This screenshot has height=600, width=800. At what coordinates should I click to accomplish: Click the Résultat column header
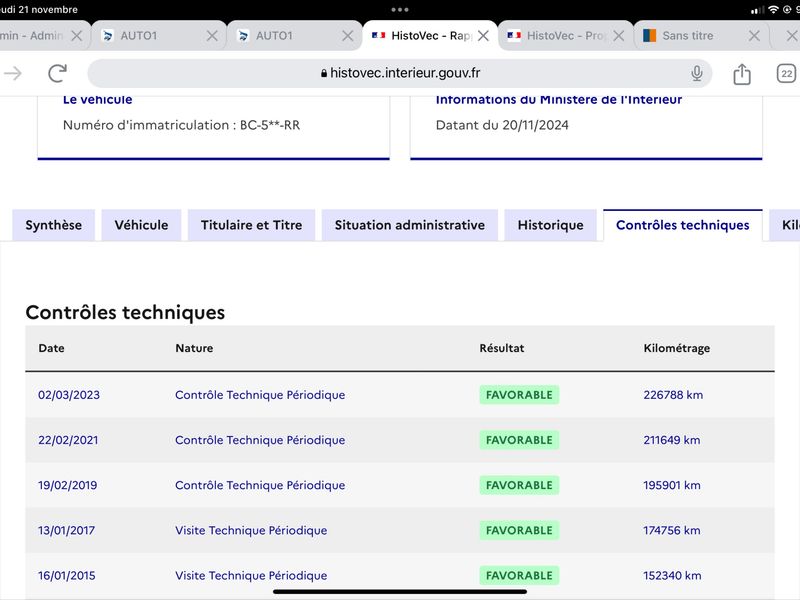(502, 348)
